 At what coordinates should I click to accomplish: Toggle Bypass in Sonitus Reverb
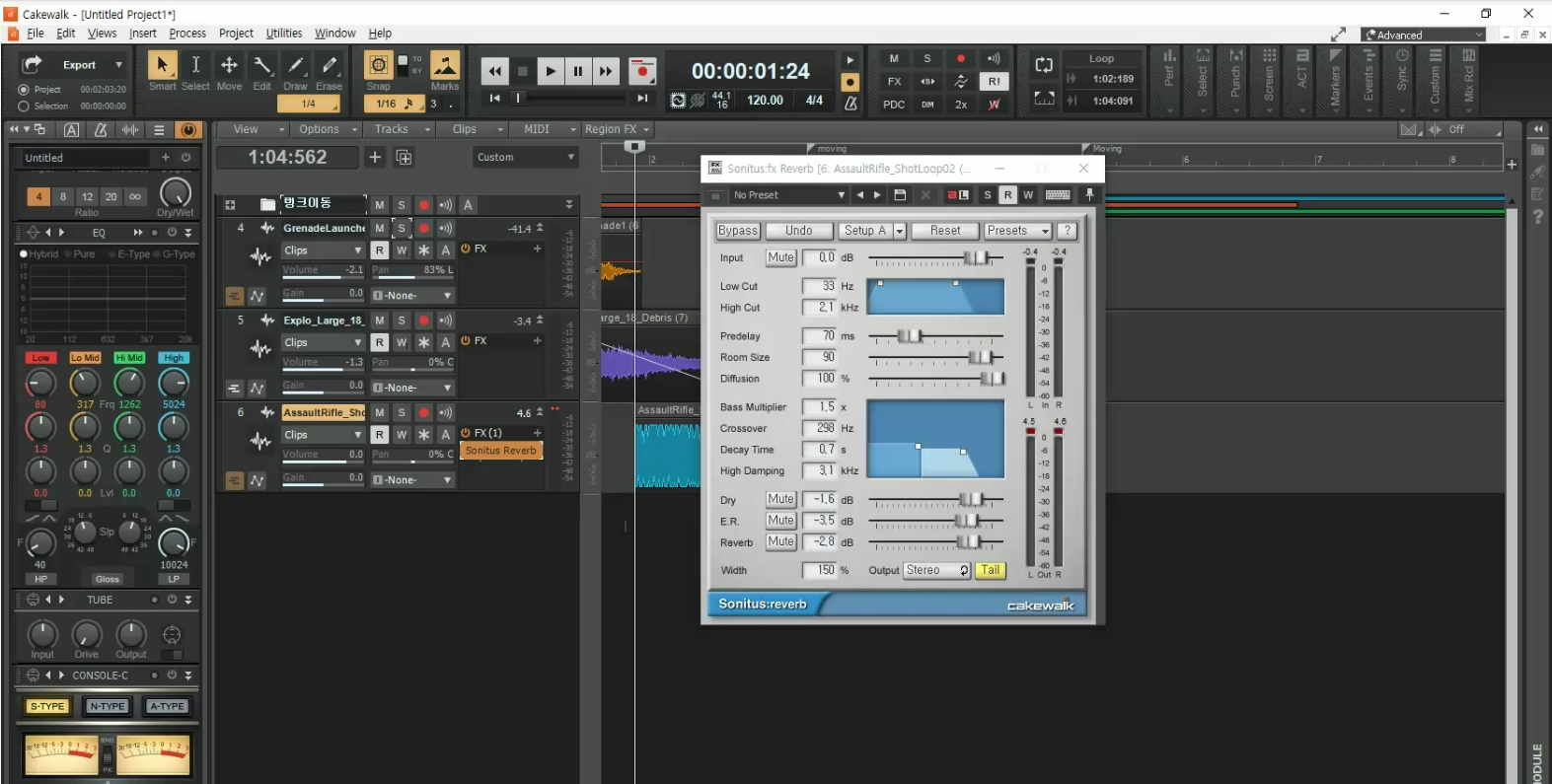click(x=738, y=231)
